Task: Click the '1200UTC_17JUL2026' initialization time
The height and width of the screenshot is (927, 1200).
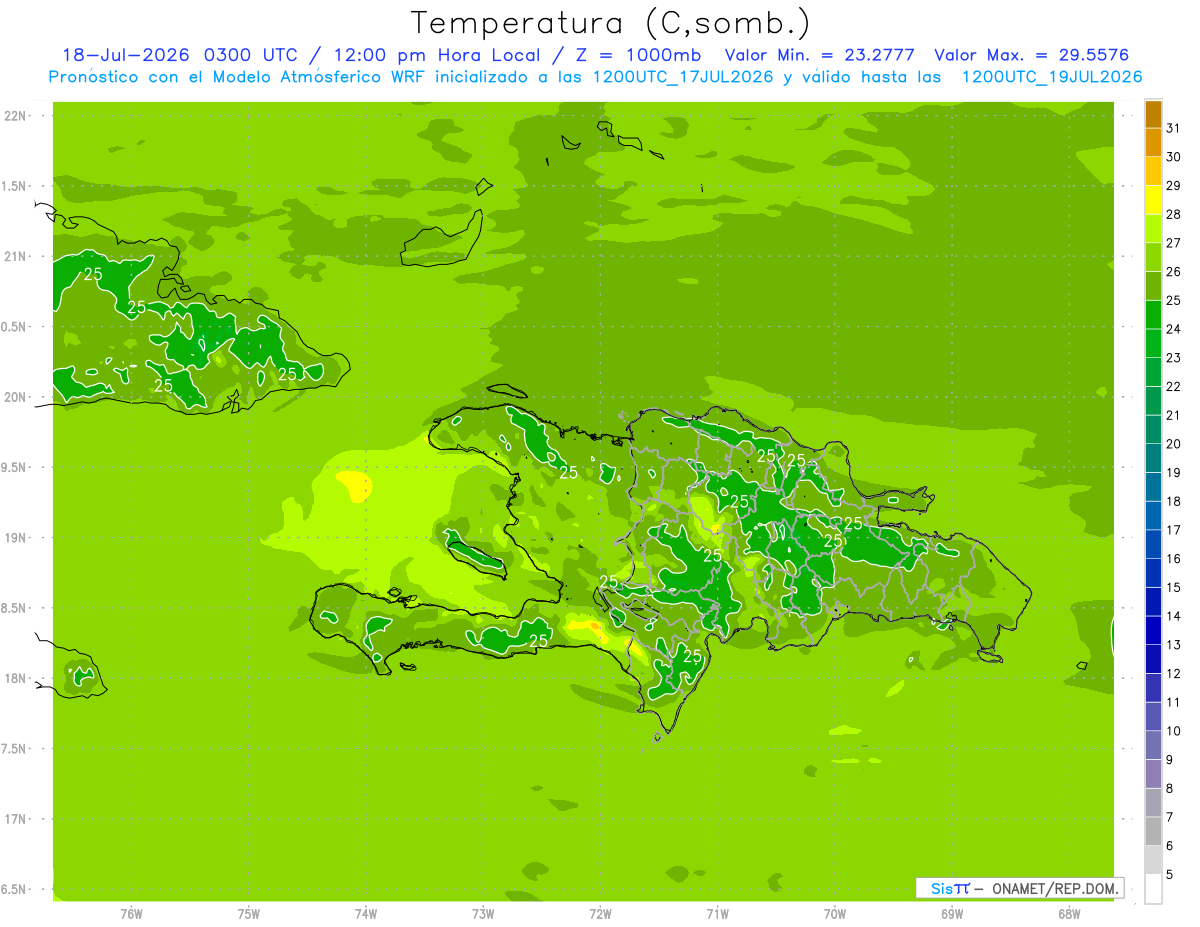Action: coord(681,77)
